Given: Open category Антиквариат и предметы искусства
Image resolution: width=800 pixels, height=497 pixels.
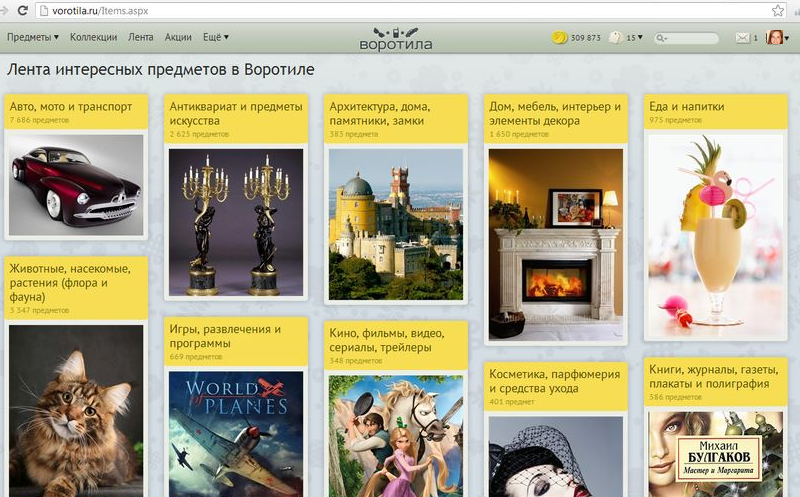Looking at the screenshot, I should click(236, 114).
